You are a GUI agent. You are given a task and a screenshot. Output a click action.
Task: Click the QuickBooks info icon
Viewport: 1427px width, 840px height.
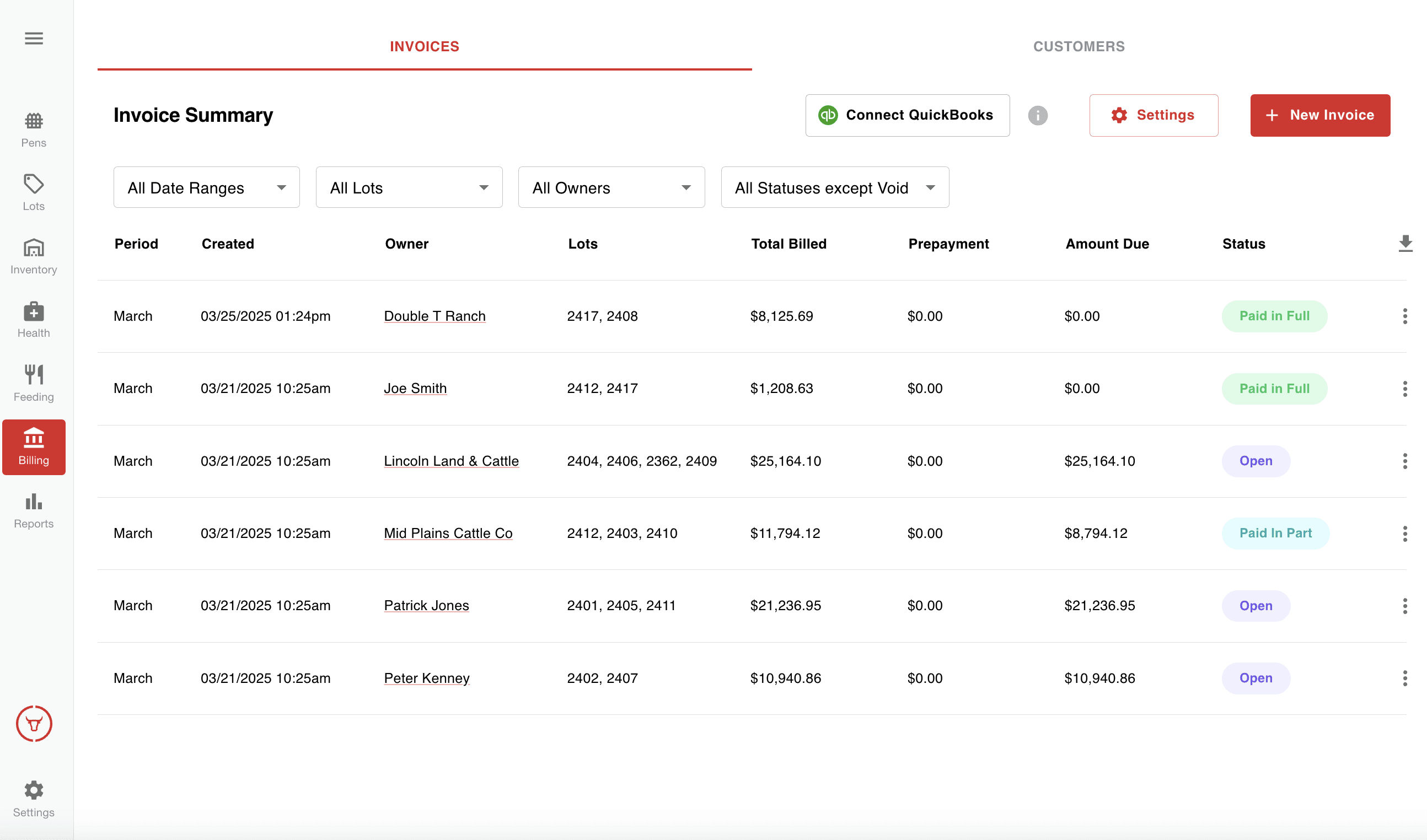[x=1037, y=115]
